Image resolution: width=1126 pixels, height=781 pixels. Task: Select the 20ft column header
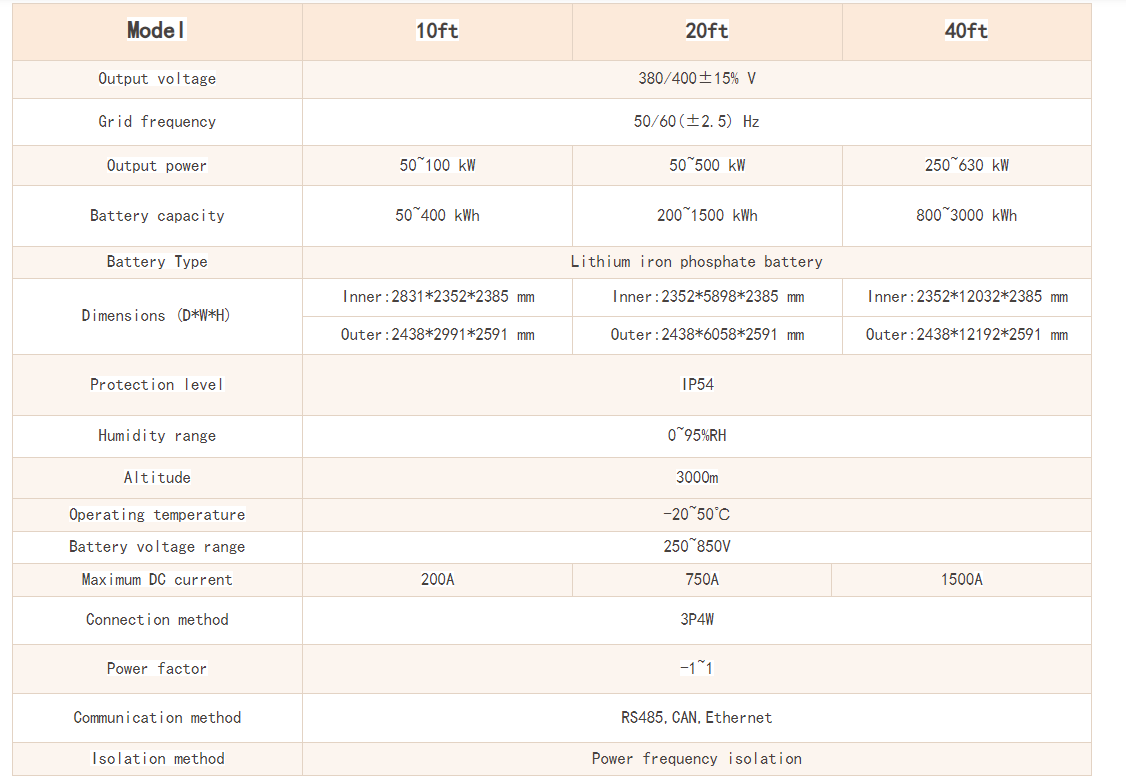point(707,31)
